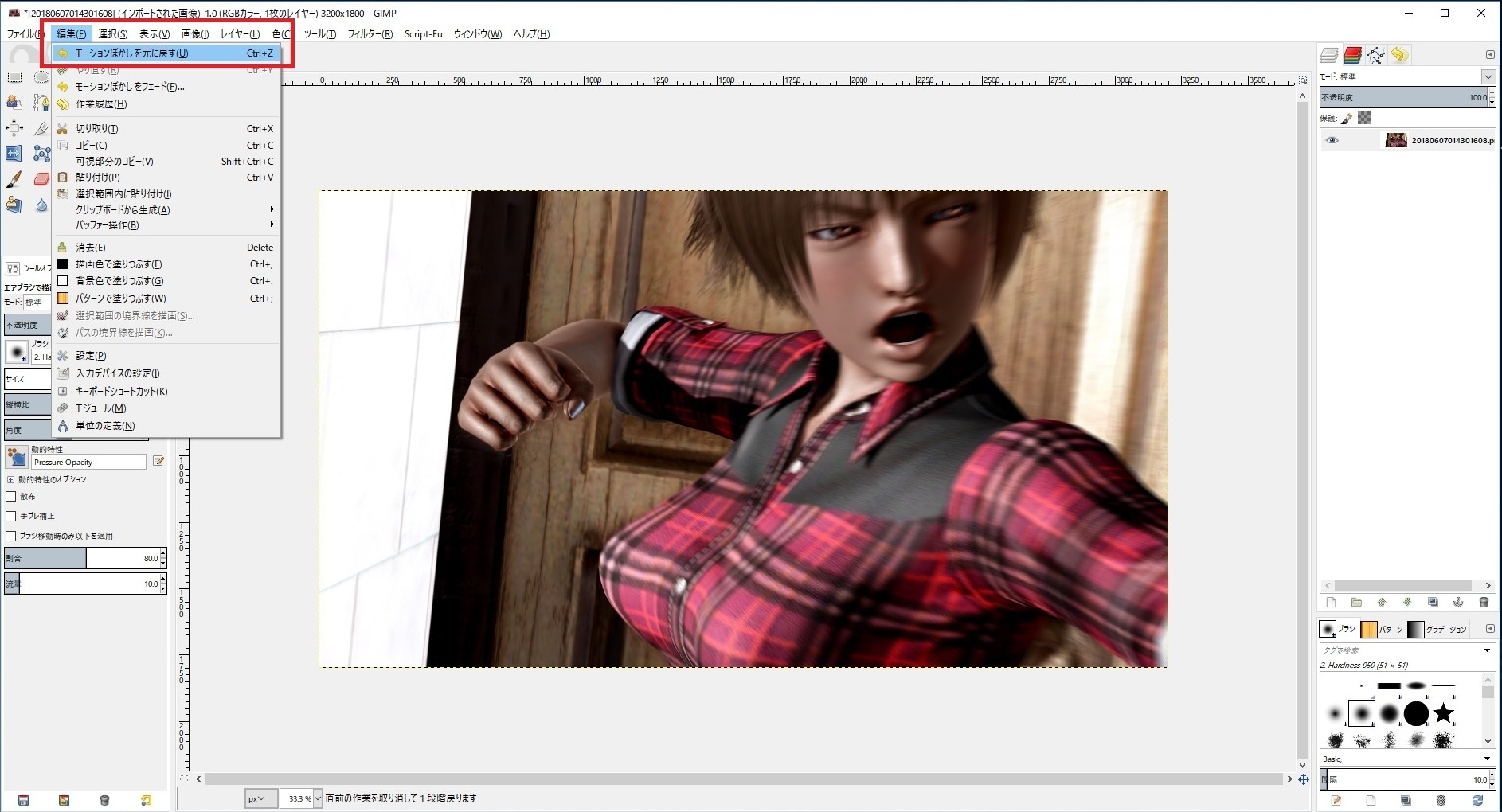
Task: Refresh the brushes list
Action: pos(1478,800)
